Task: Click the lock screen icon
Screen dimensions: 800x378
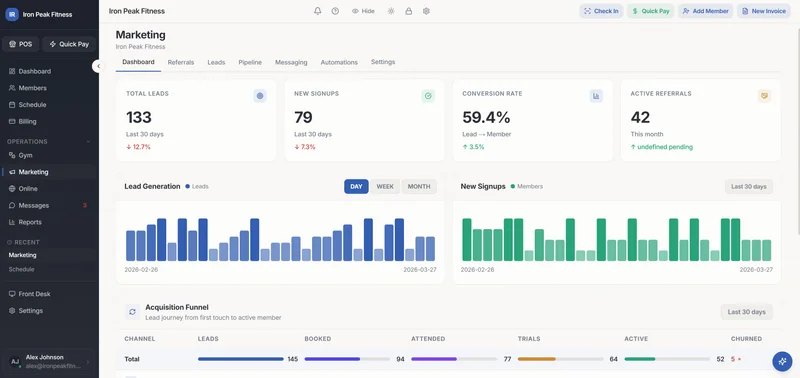Action: tap(409, 11)
